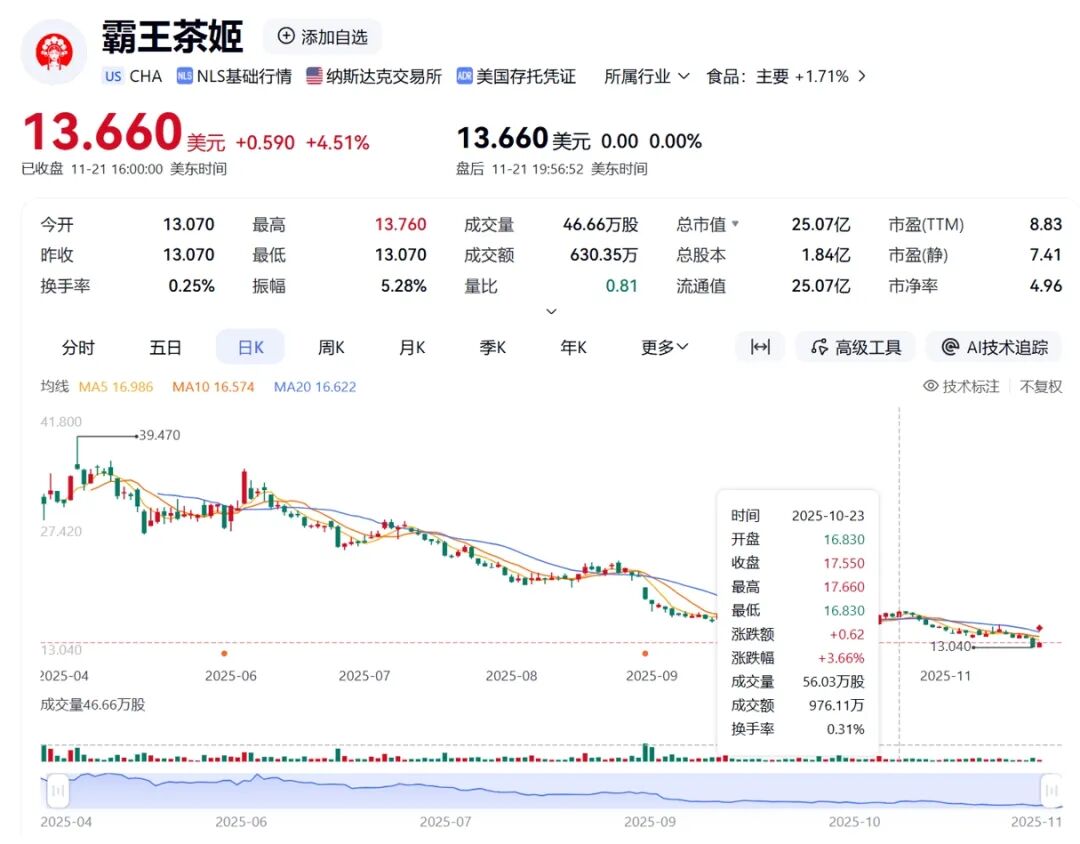Click the tooltip date 2025-10-23

(828, 515)
